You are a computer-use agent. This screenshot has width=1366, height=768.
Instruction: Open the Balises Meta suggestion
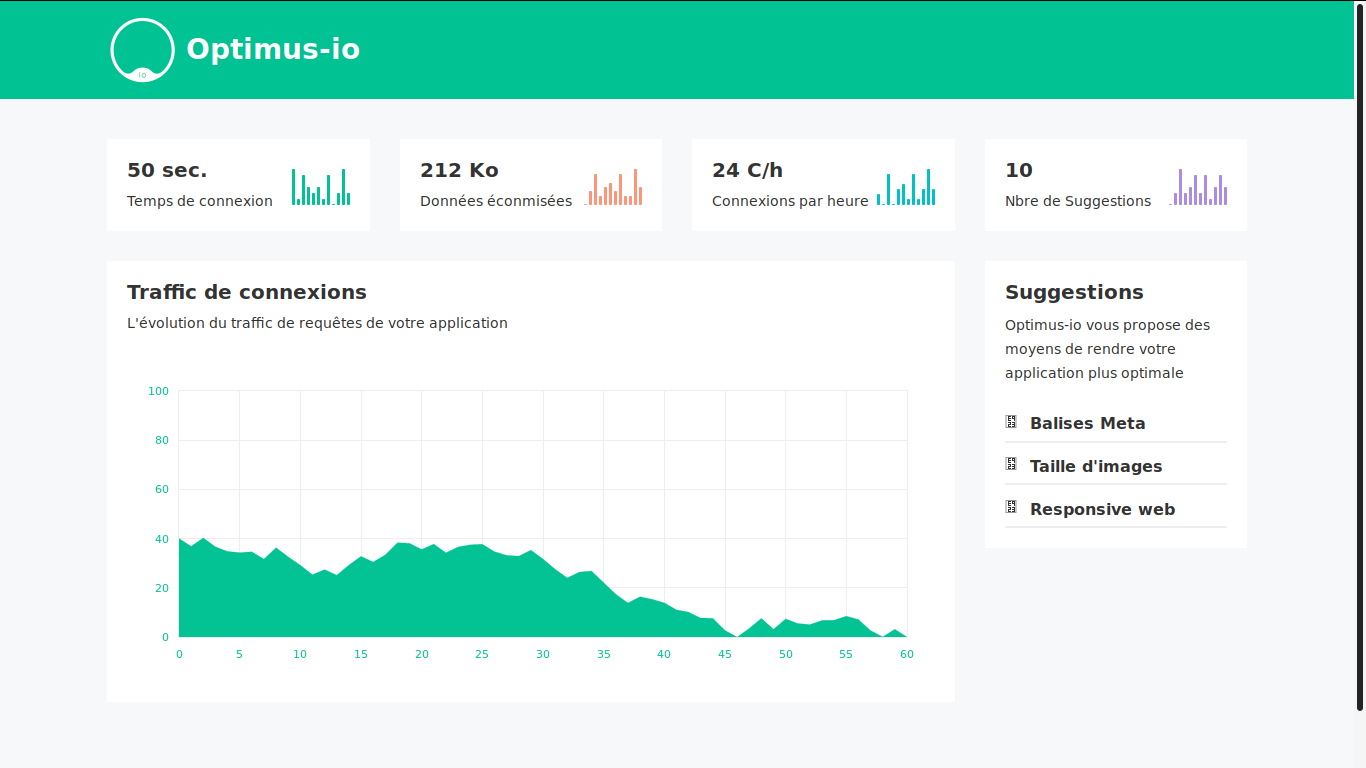(x=1088, y=423)
